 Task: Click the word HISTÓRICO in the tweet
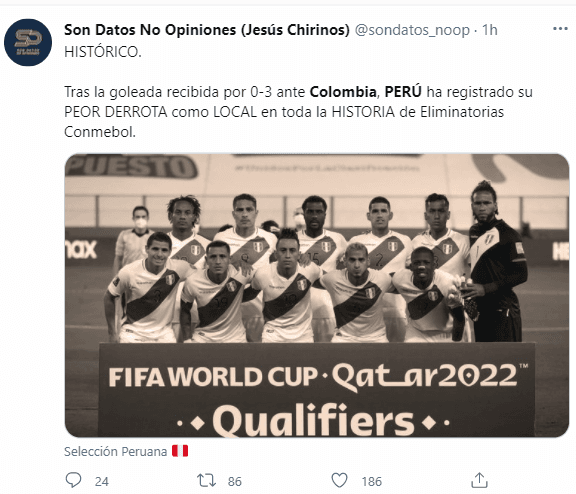(102, 52)
